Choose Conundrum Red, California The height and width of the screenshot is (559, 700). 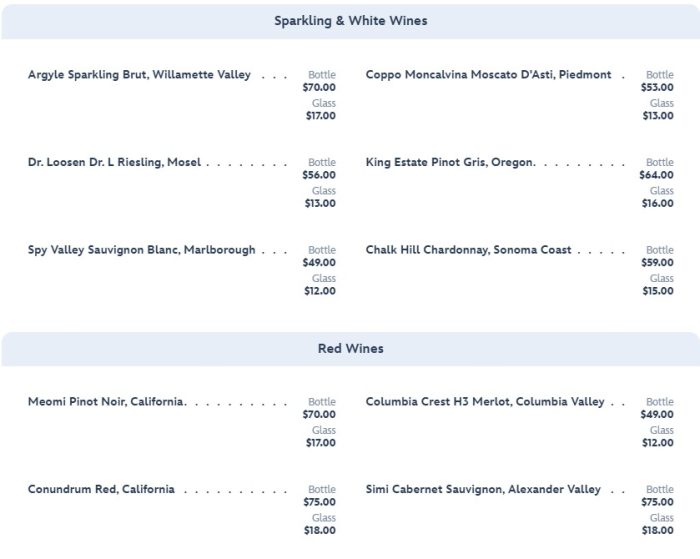coord(101,490)
